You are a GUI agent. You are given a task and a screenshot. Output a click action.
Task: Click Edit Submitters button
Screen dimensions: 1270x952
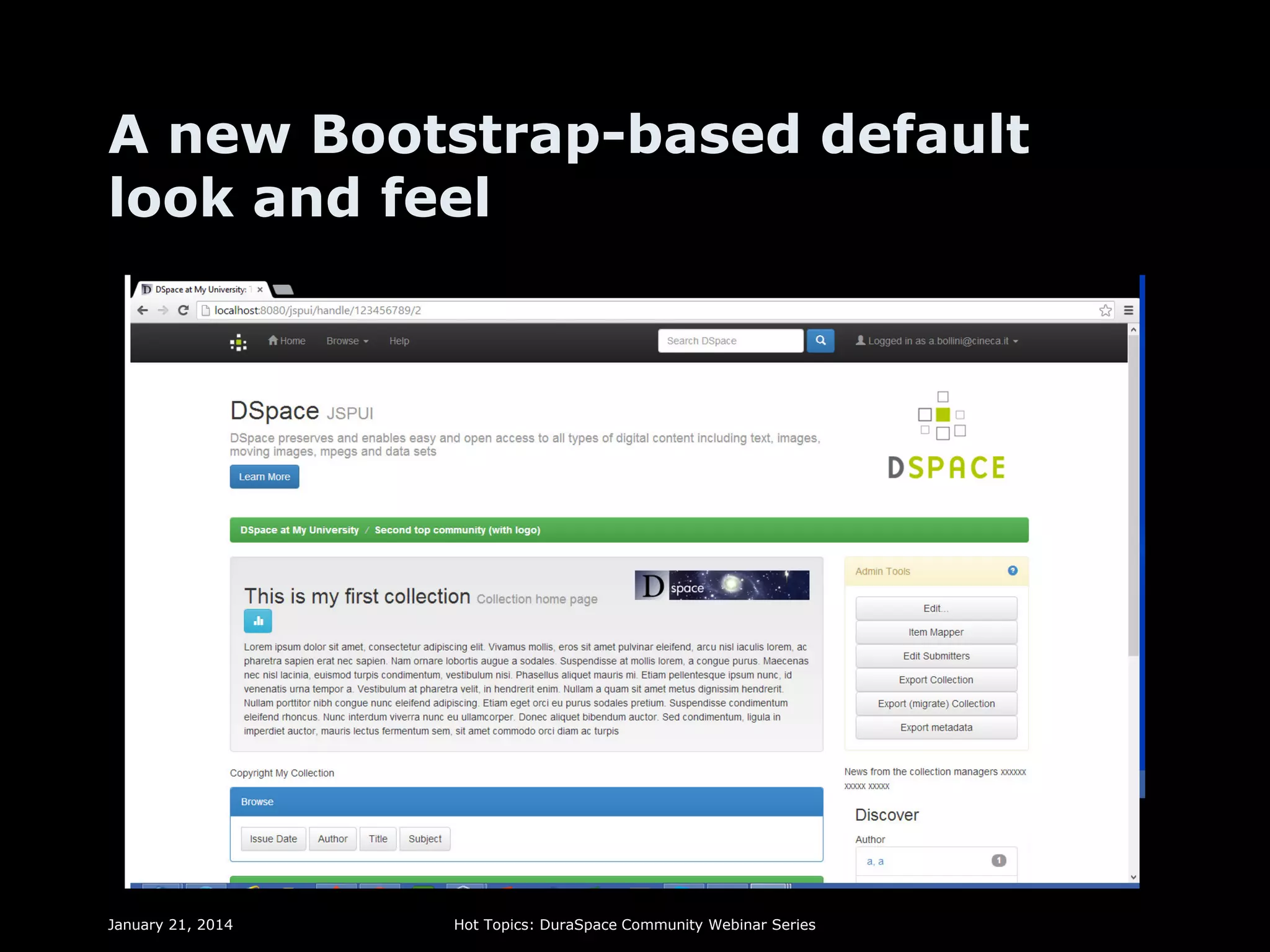[936, 656]
